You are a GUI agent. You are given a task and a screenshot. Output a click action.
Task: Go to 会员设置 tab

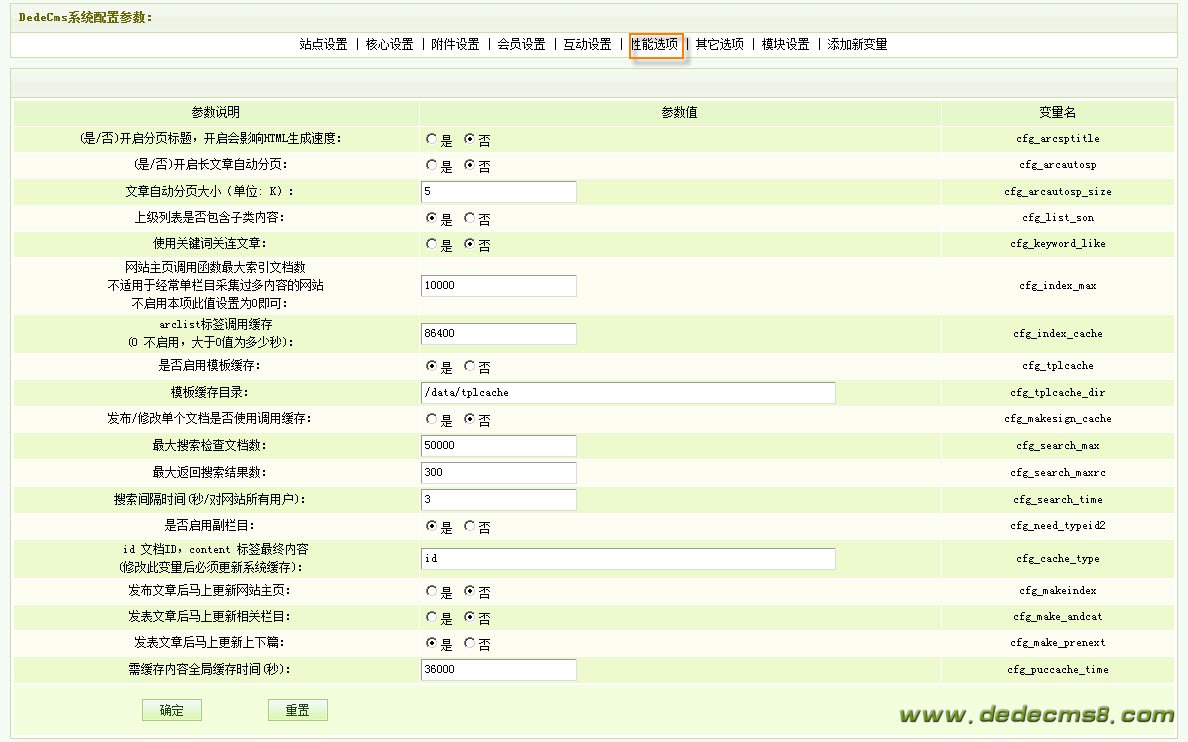(521, 45)
